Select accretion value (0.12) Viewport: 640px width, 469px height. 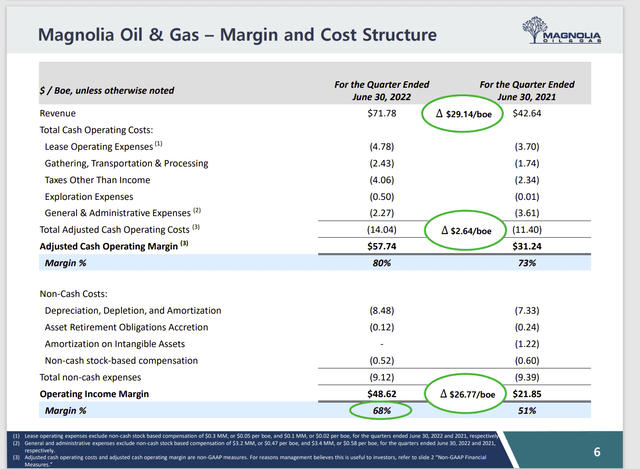382,327
